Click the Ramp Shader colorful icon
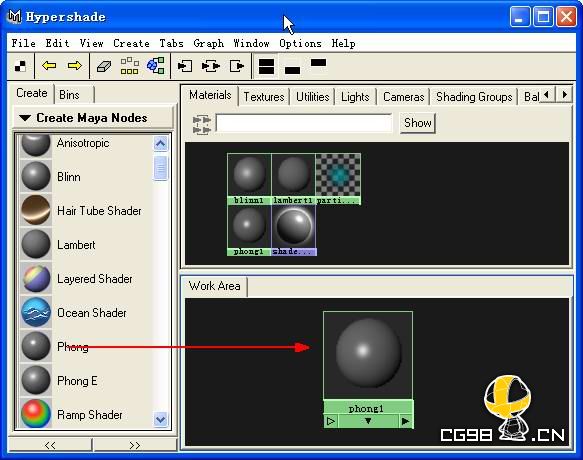This screenshot has width=583, height=460. click(x=36, y=414)
